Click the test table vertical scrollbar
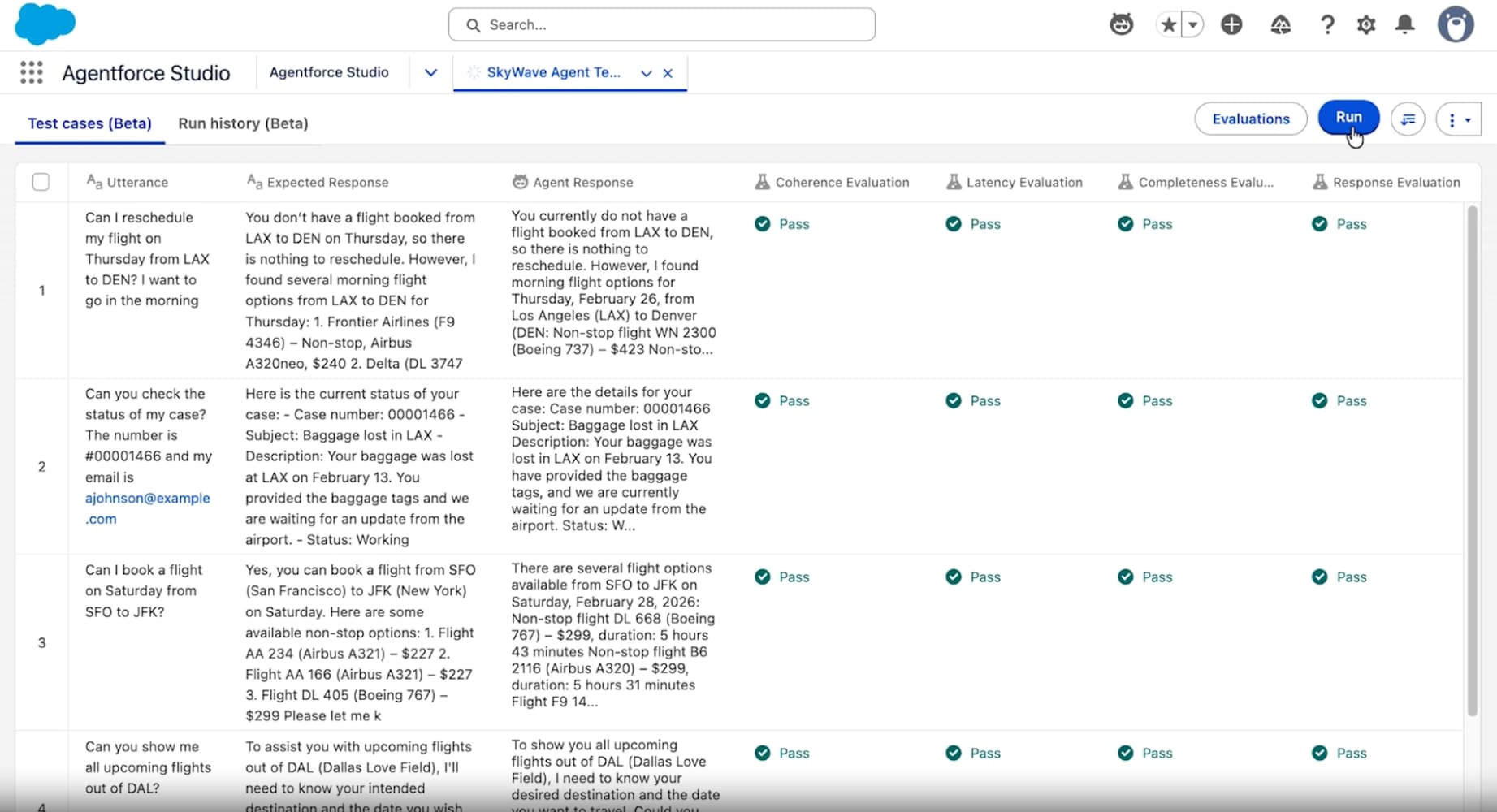This screenshot has width=1497, height=812. click(x=1472, y=460)
